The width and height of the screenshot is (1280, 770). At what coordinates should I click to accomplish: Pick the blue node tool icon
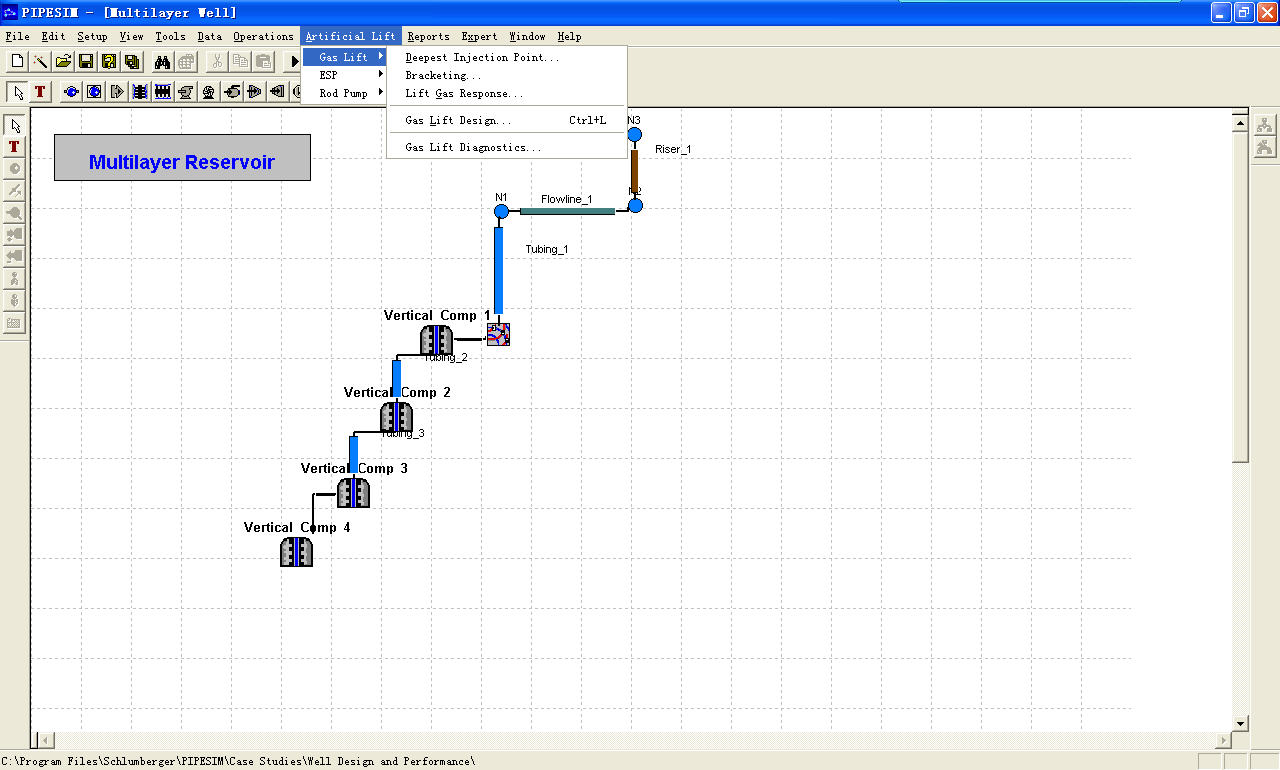71,92
